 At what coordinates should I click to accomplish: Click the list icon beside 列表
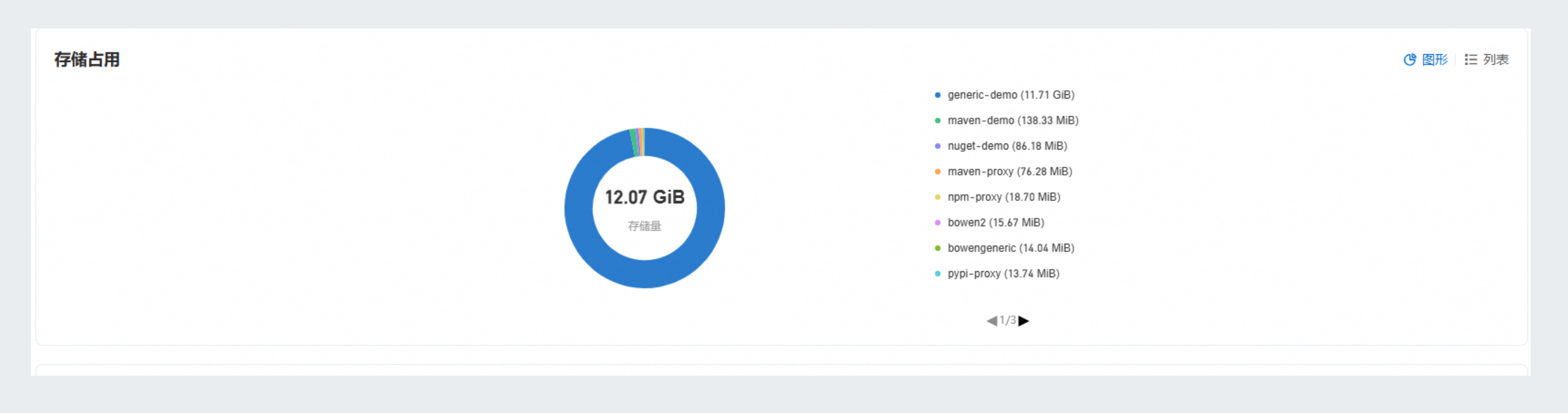tap(1470, 60)
